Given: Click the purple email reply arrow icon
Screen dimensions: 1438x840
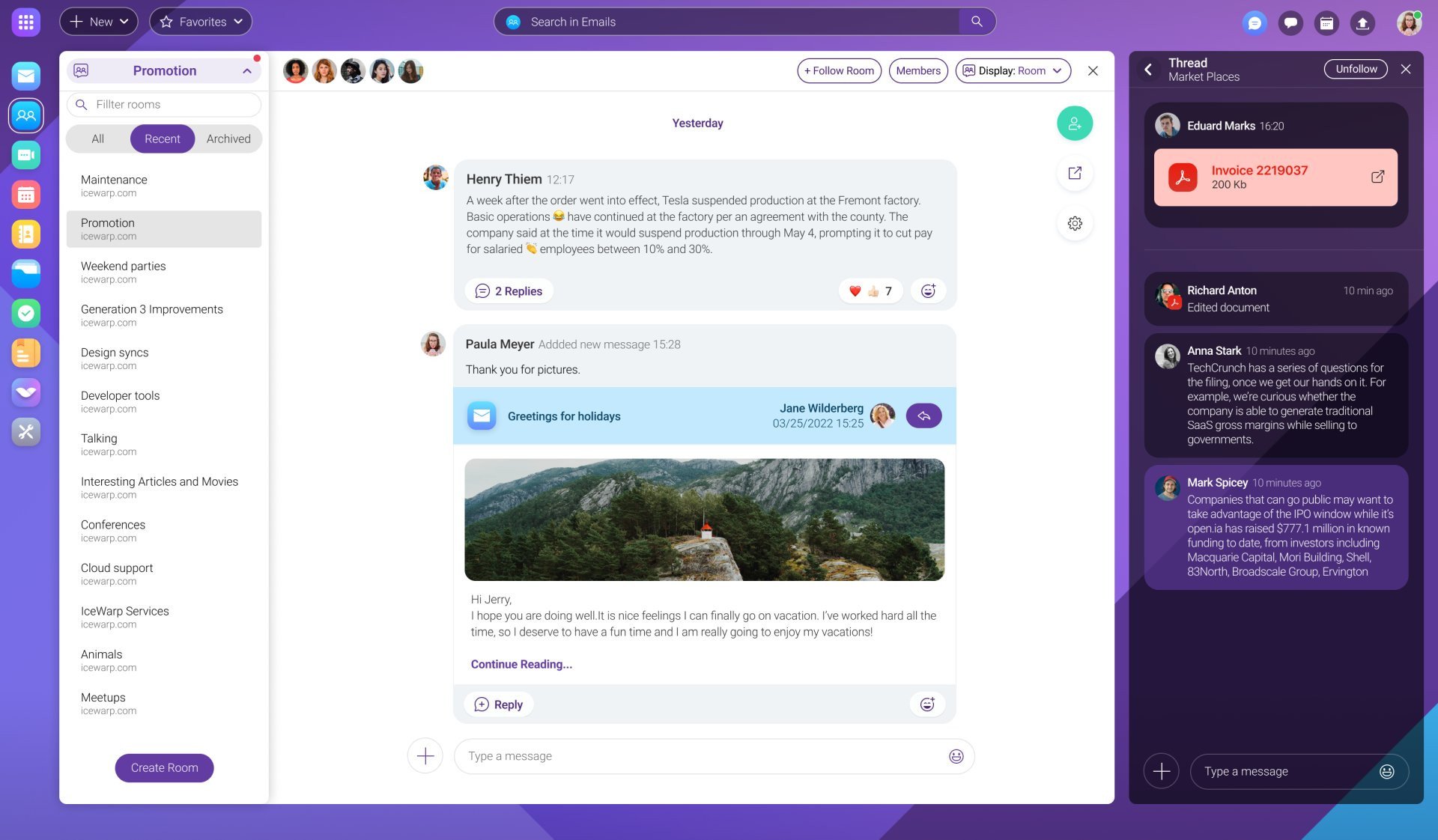Looking at the screenshot, I should tap(923, 416).
